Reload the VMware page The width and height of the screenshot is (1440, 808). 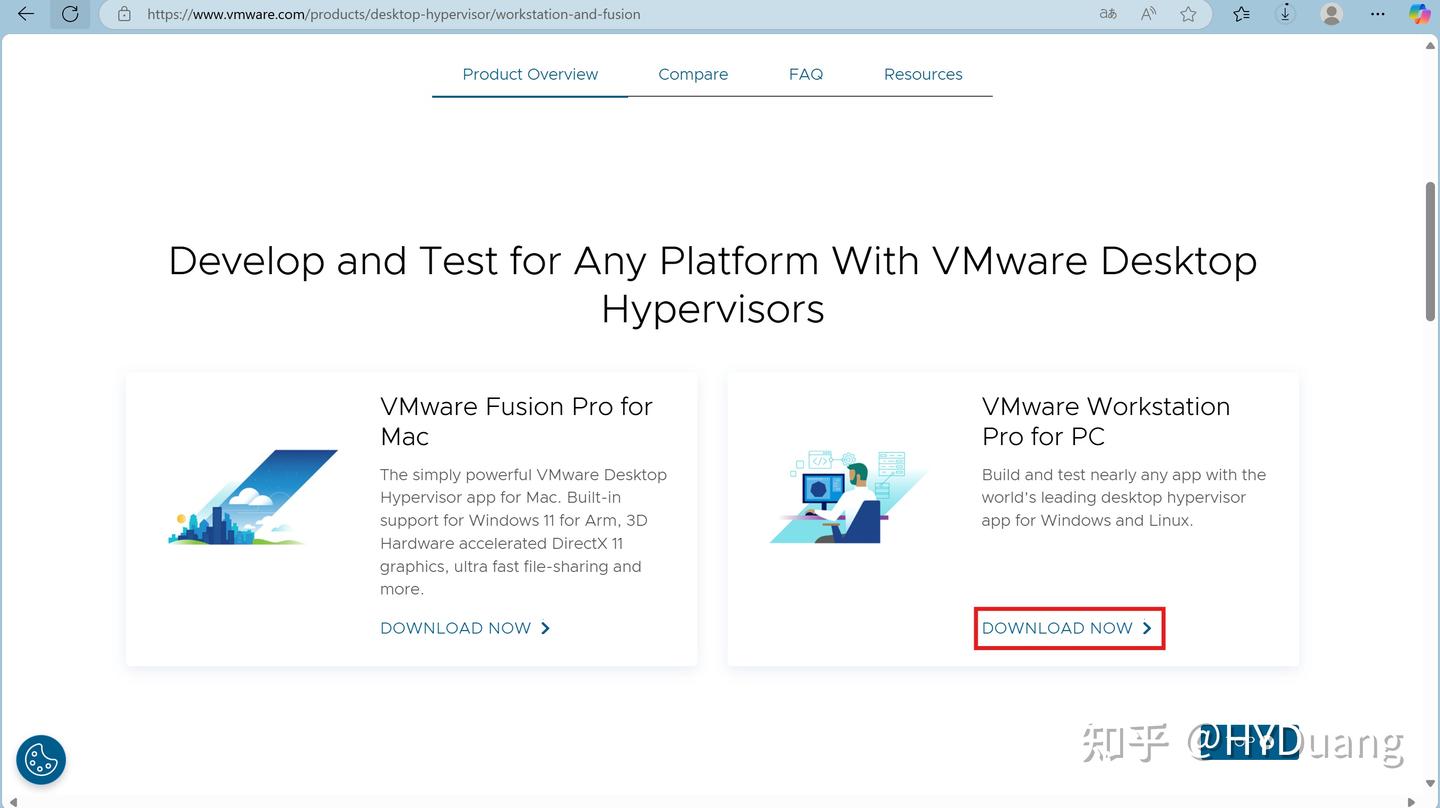tap(69, 14)
